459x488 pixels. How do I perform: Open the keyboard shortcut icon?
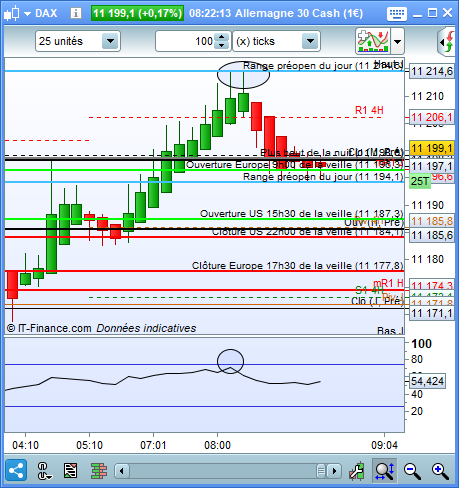pyautogui.click(x=397, y=14)
